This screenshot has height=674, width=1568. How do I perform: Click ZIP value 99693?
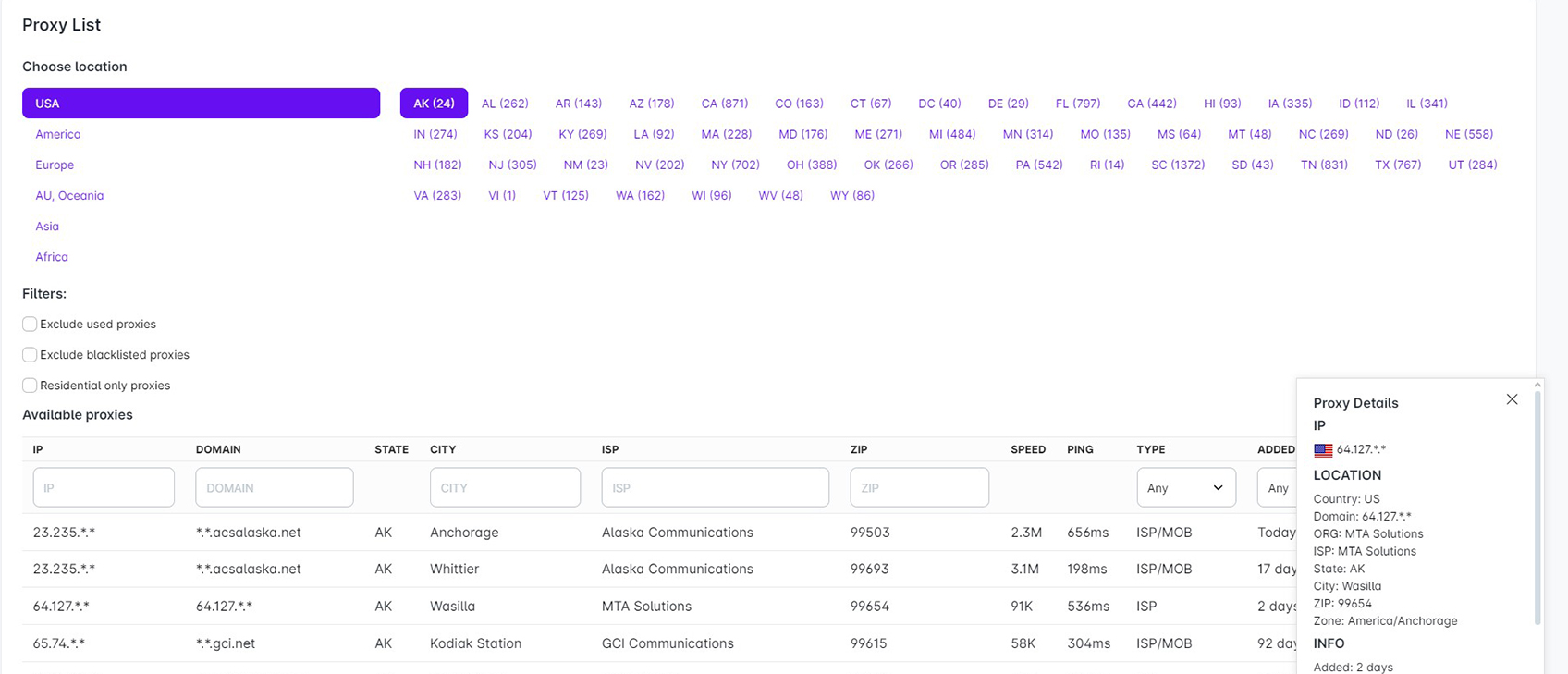pos(870,569)
